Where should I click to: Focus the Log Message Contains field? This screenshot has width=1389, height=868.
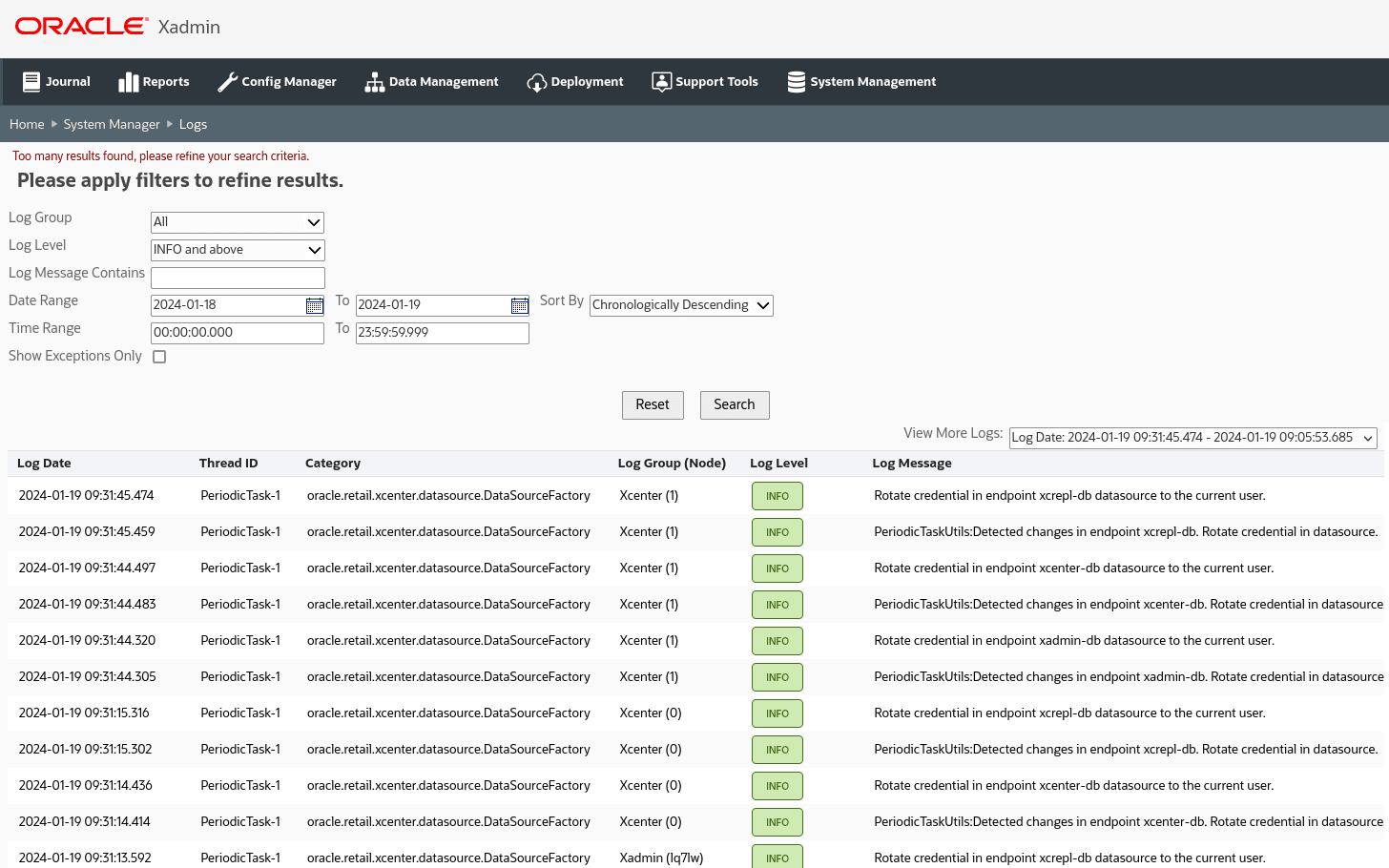(x=238, y=278)
